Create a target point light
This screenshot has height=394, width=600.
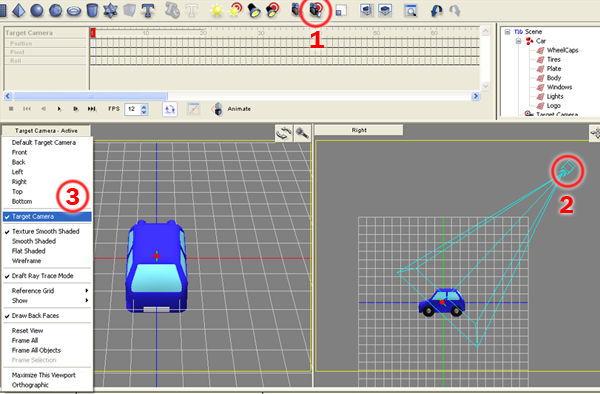(235, 10)
